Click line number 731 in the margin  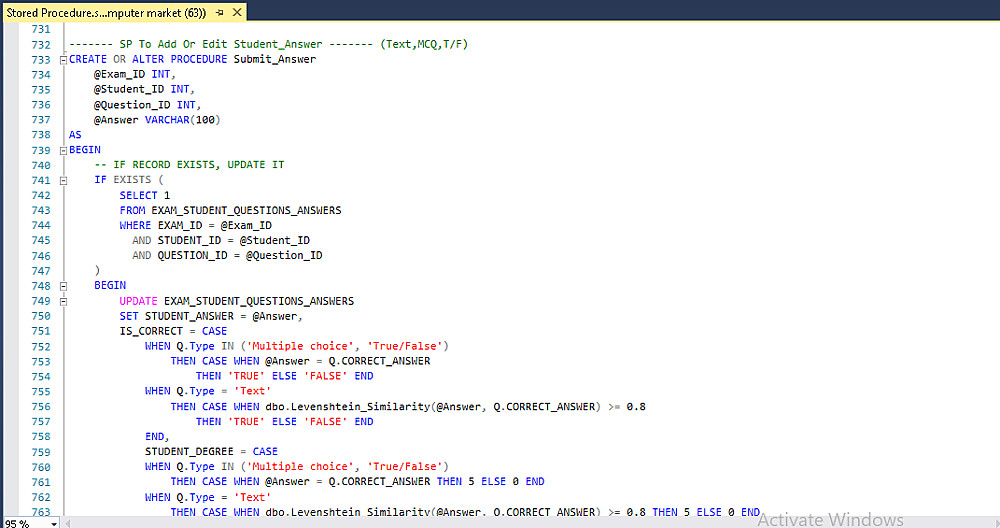point(41,29)
